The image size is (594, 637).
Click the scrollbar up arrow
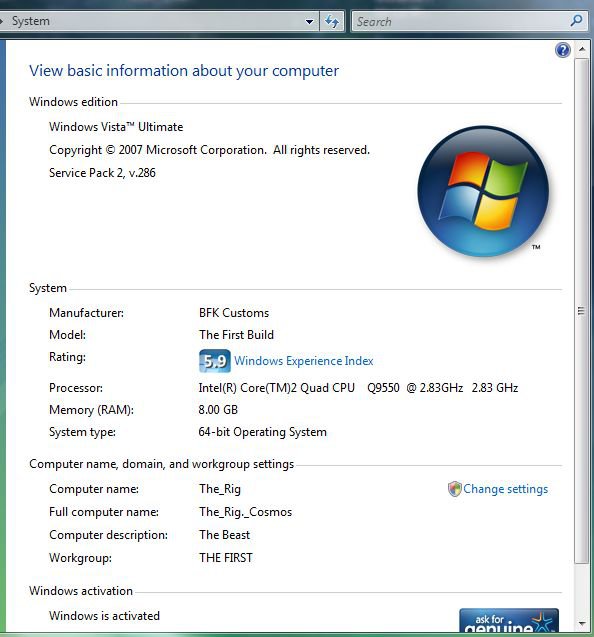pos(582,49)
